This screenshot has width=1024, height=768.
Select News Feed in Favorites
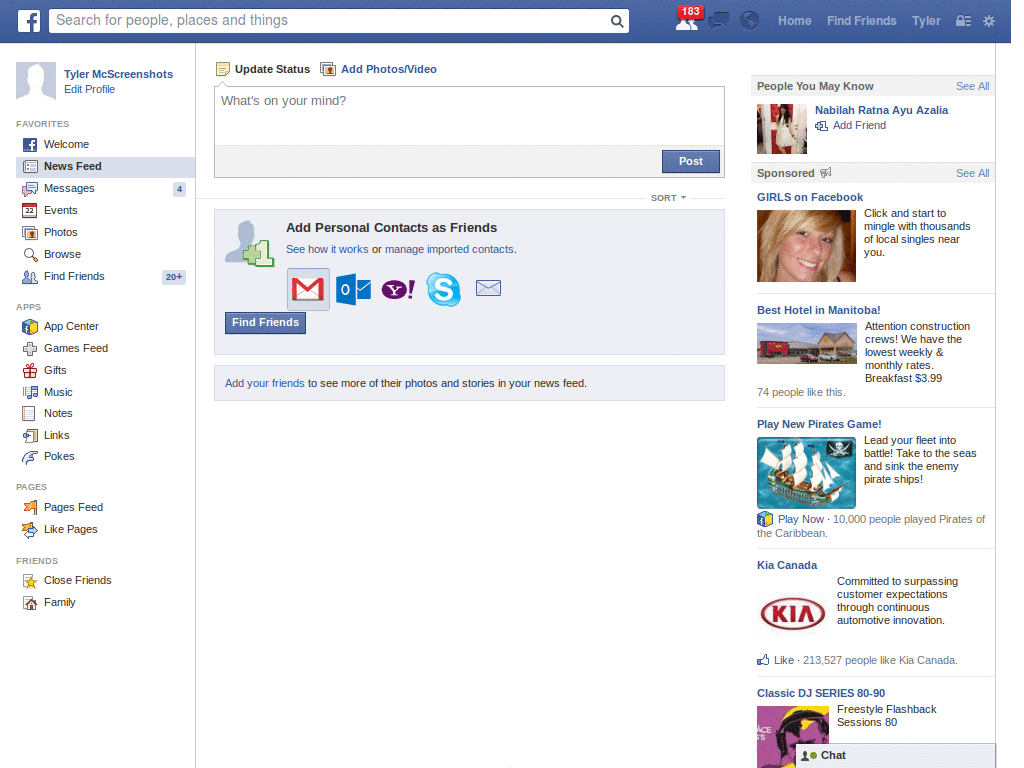tap(105, 167)
